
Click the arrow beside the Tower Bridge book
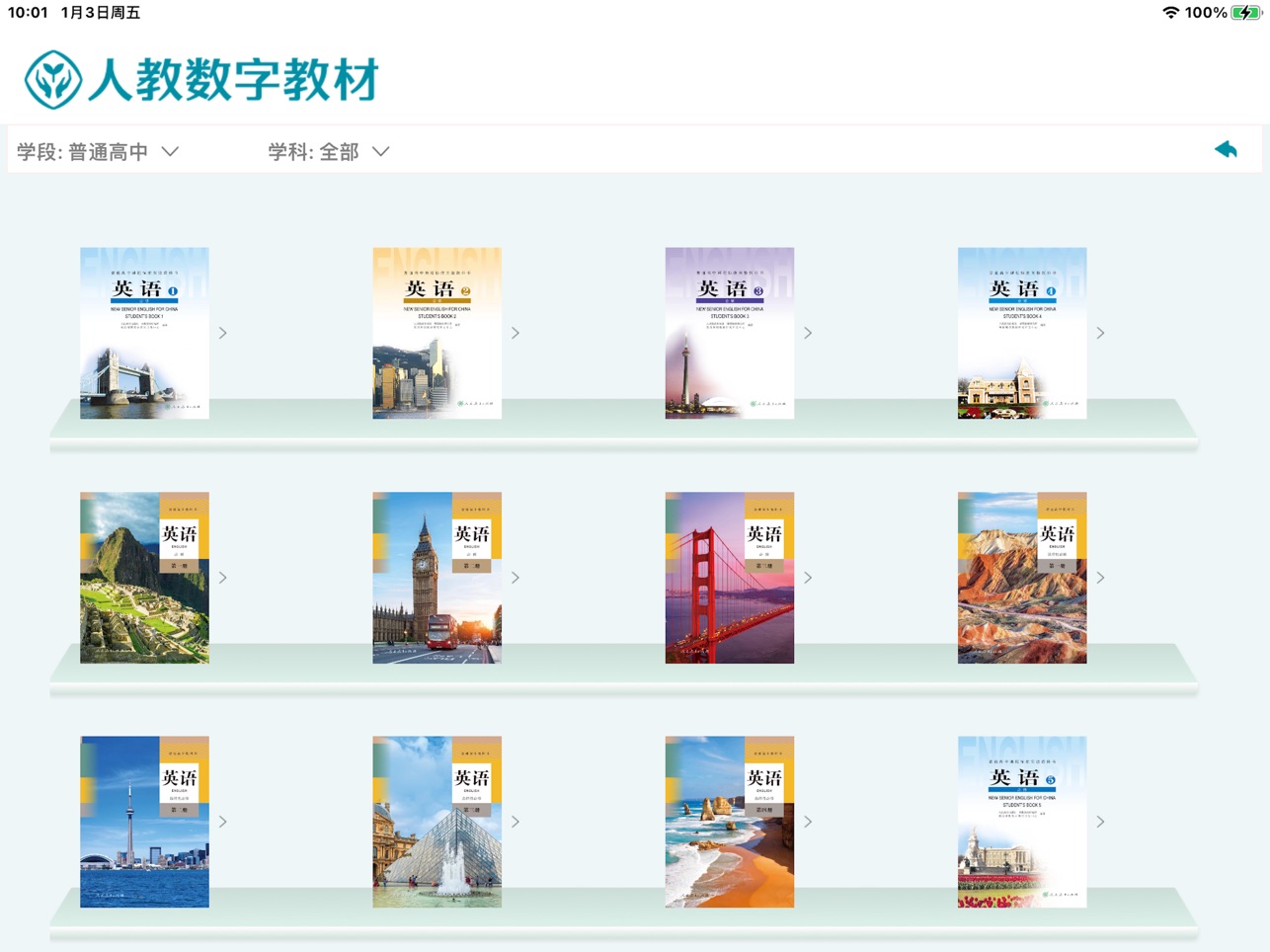(x=223, y=334)
